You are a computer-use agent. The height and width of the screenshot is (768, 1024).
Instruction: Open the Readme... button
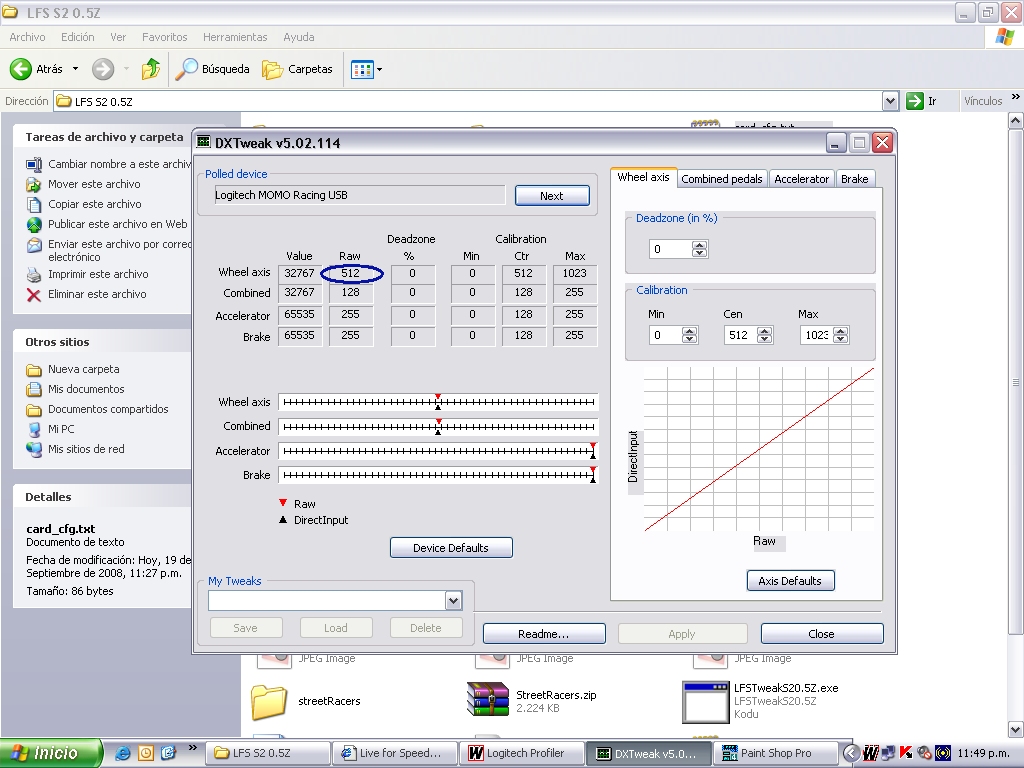[x=544, y=633]
